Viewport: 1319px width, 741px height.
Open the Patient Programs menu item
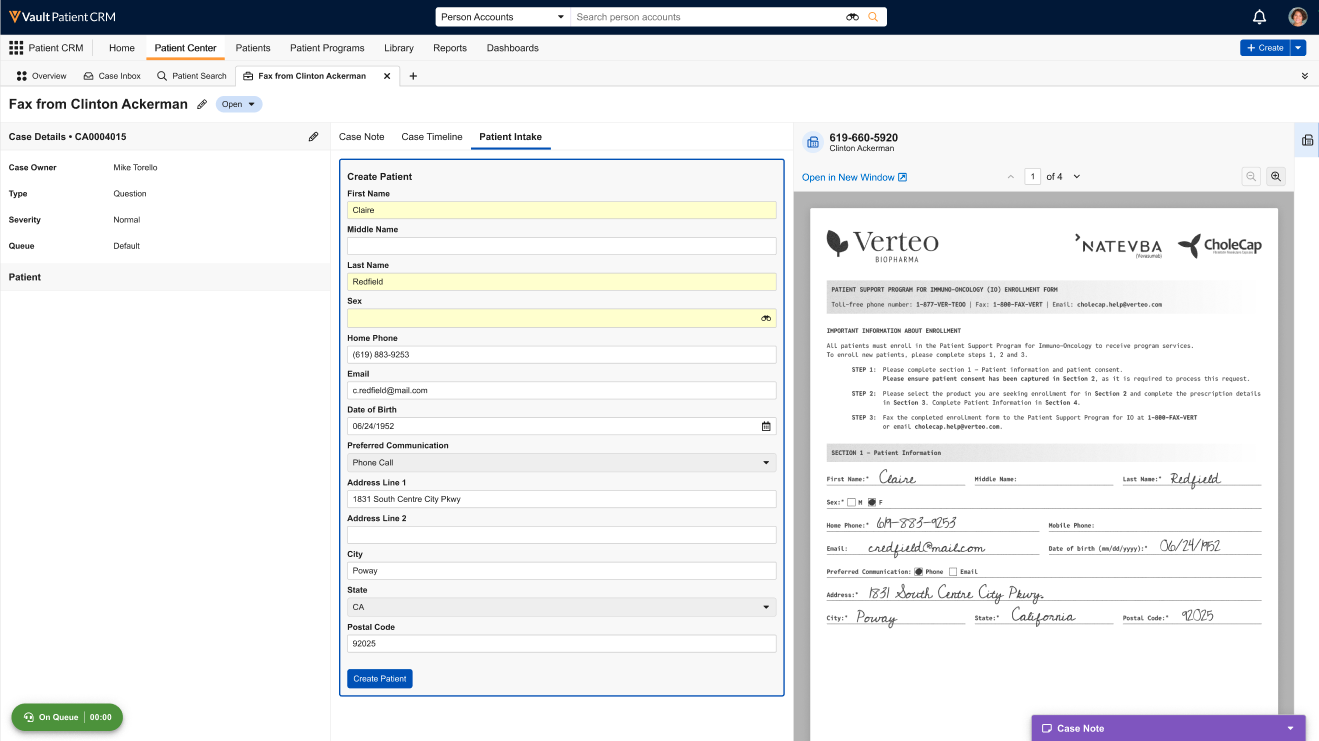coord(327,48)
